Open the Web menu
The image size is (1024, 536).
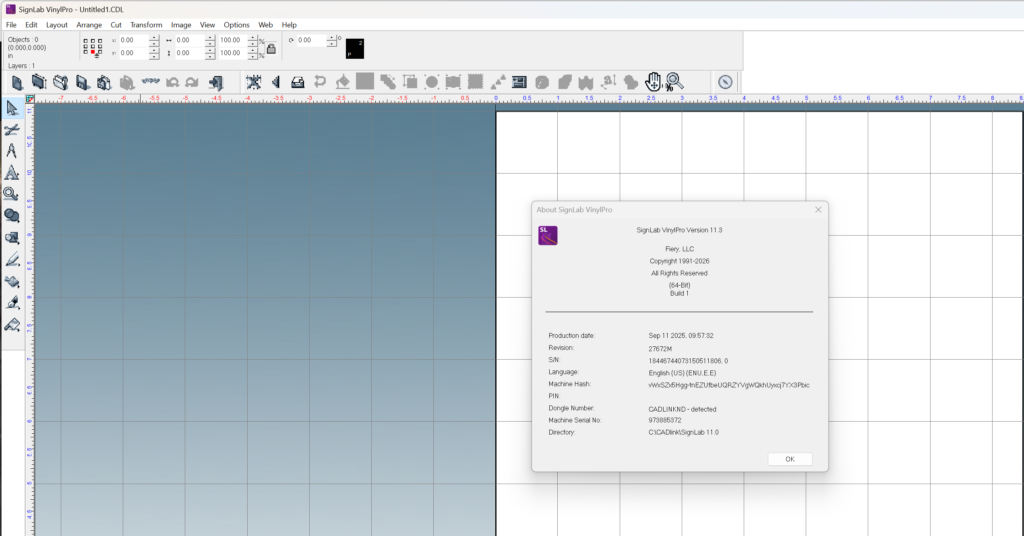pyautogui.click(x=265, y=25)
